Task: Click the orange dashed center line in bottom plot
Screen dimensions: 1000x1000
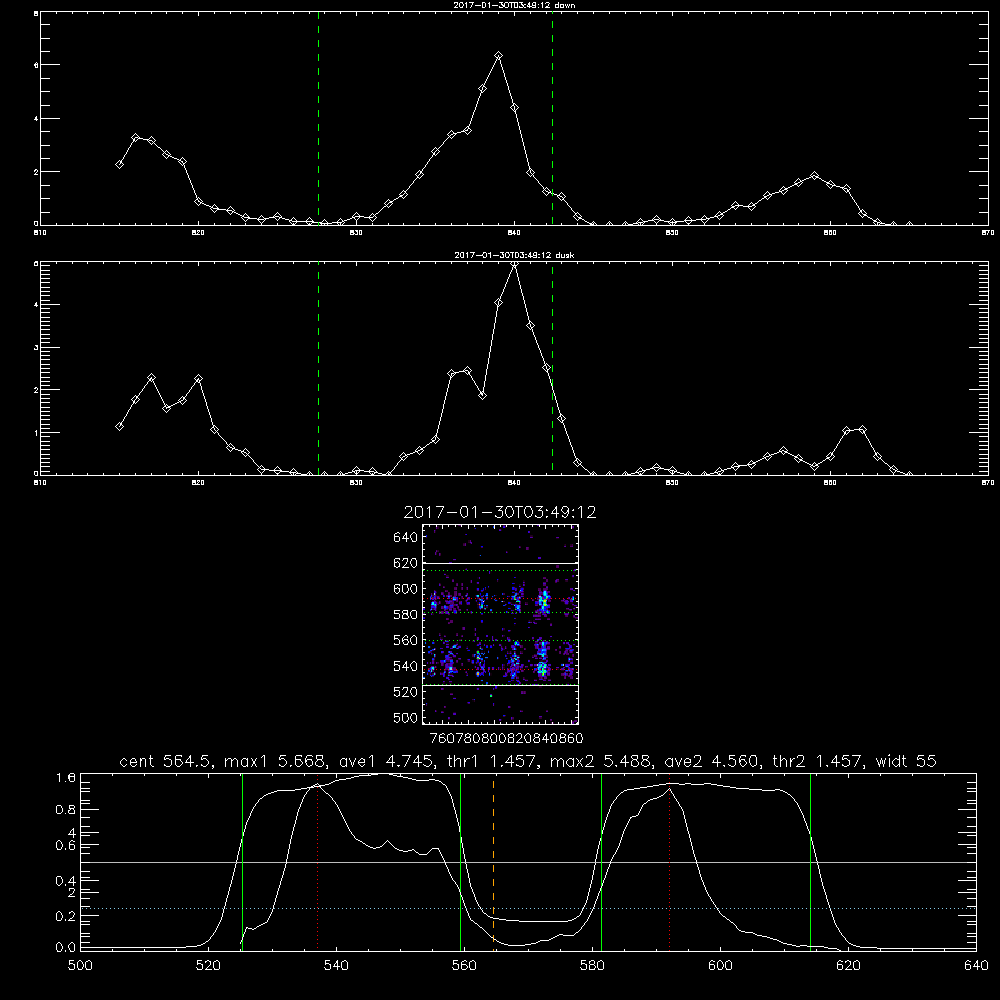Action: (494, 861)
